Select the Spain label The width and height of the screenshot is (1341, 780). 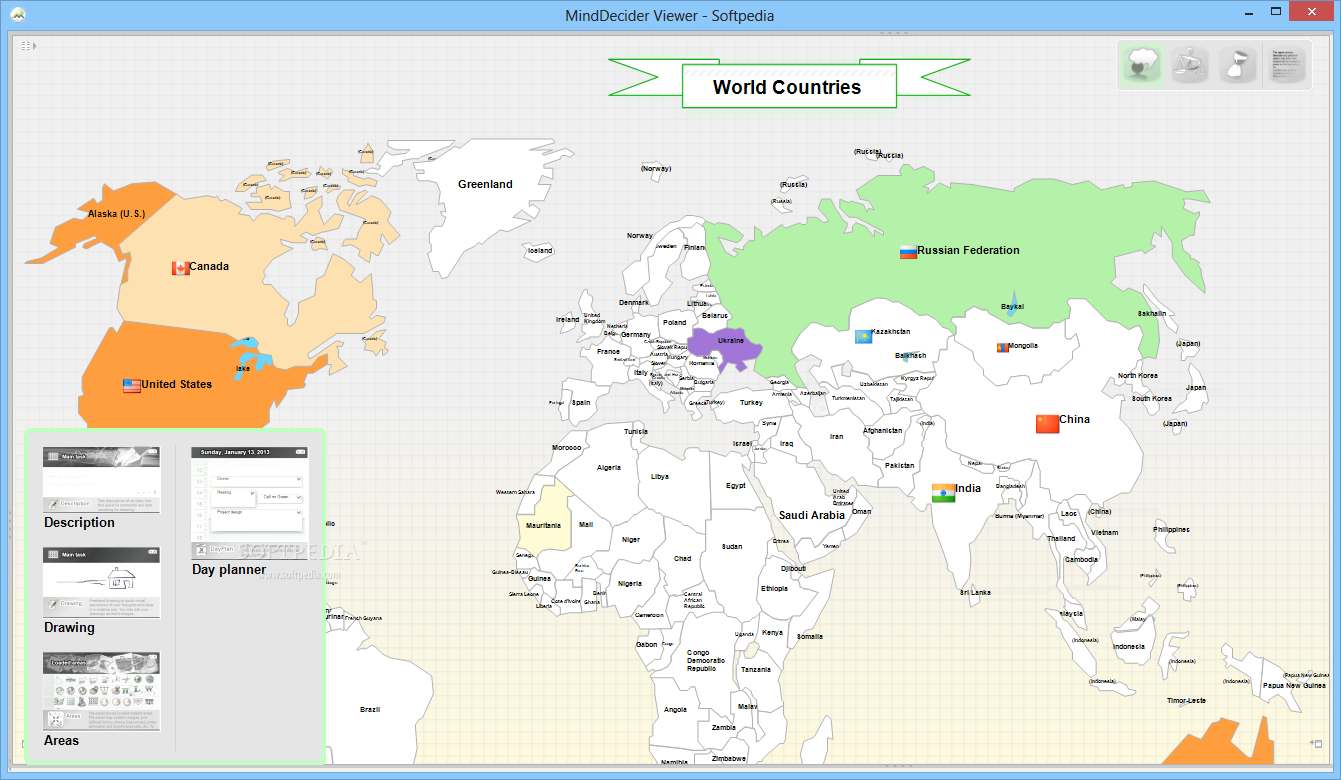click(x=581, y=402)
